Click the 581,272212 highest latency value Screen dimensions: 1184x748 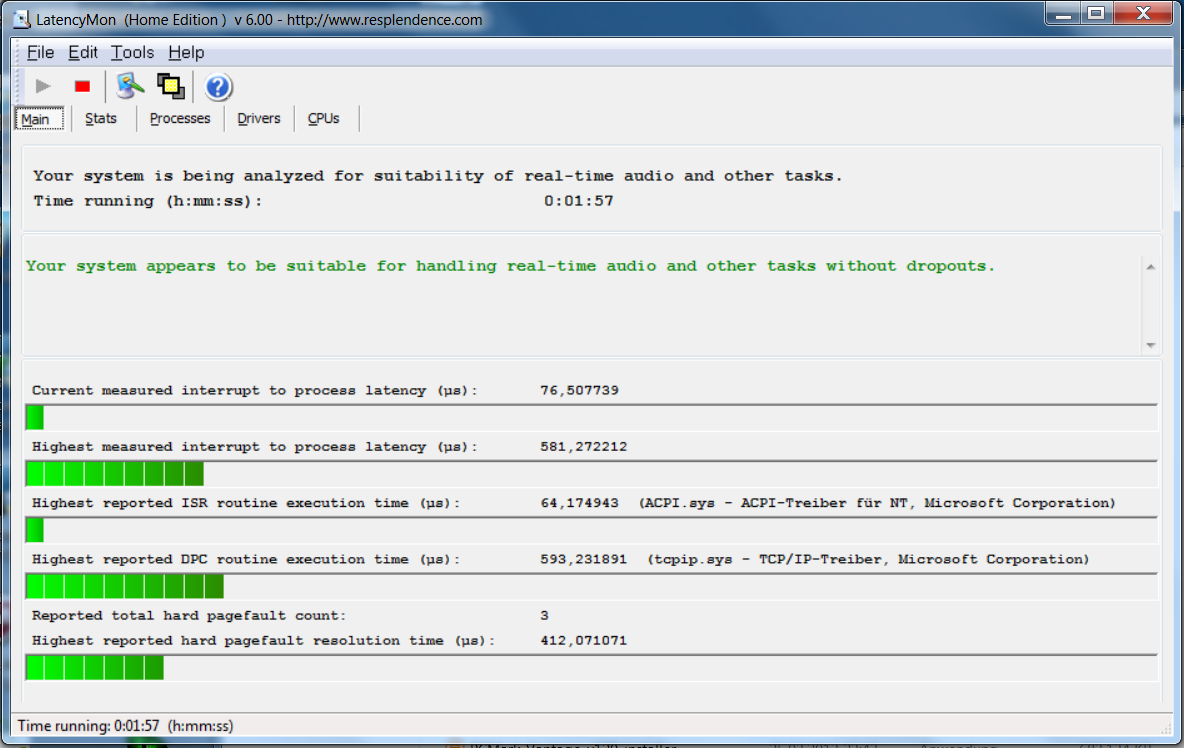click(583, 447)
